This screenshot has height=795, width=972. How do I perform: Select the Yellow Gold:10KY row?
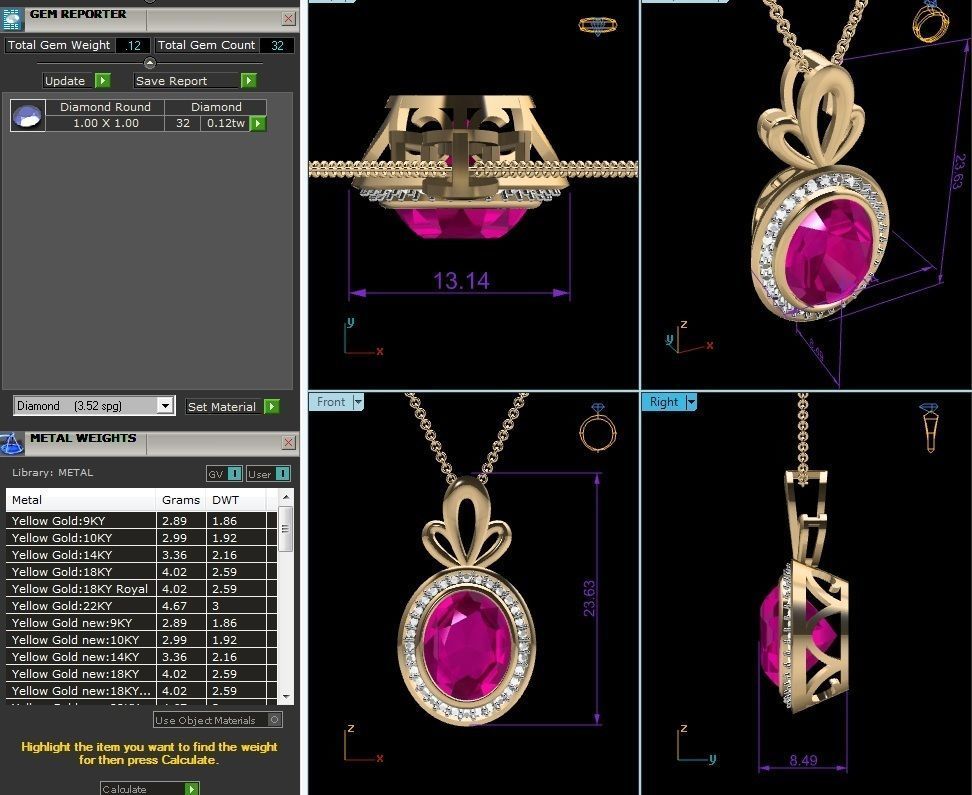pos(141,538)
